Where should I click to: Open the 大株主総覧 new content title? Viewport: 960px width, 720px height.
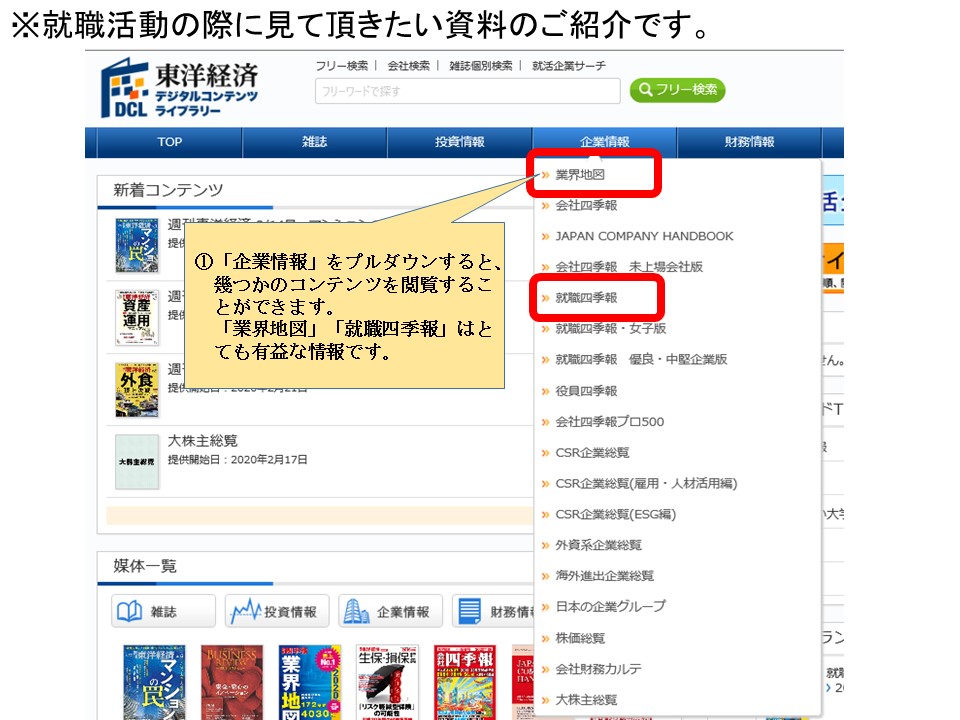tap(203, 441)
